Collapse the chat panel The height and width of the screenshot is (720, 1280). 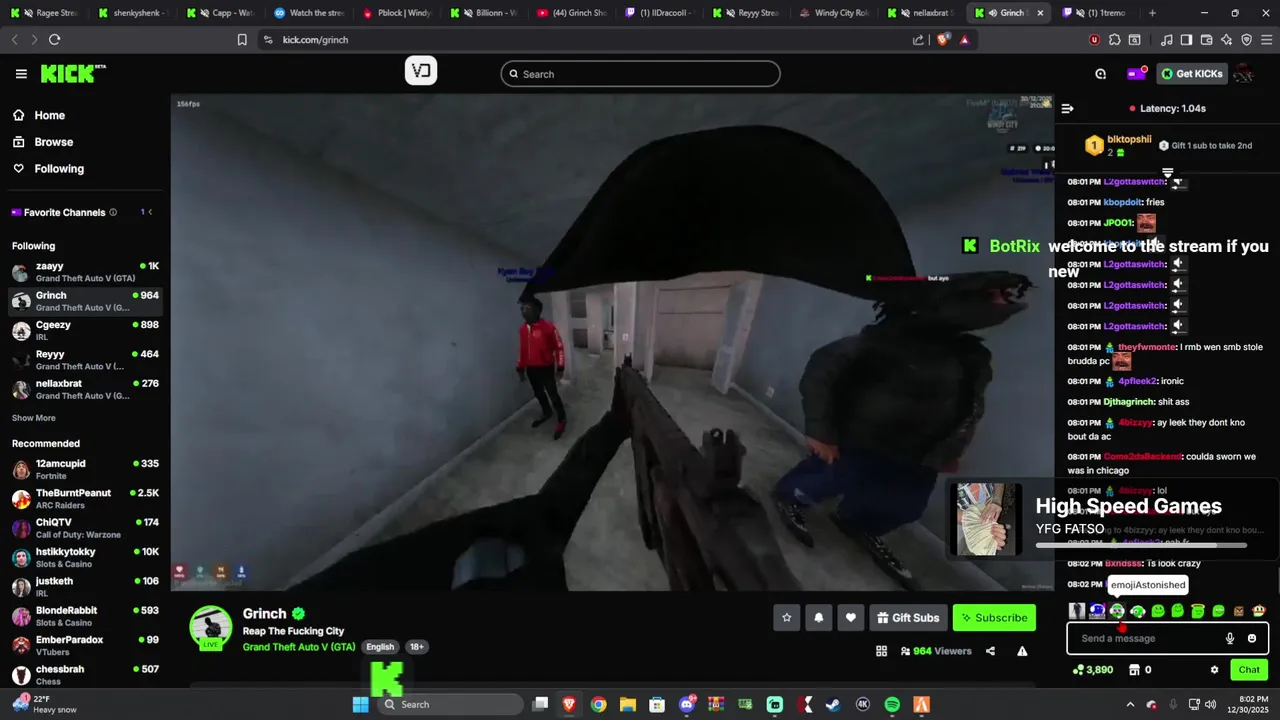[x=1067, y=108]
